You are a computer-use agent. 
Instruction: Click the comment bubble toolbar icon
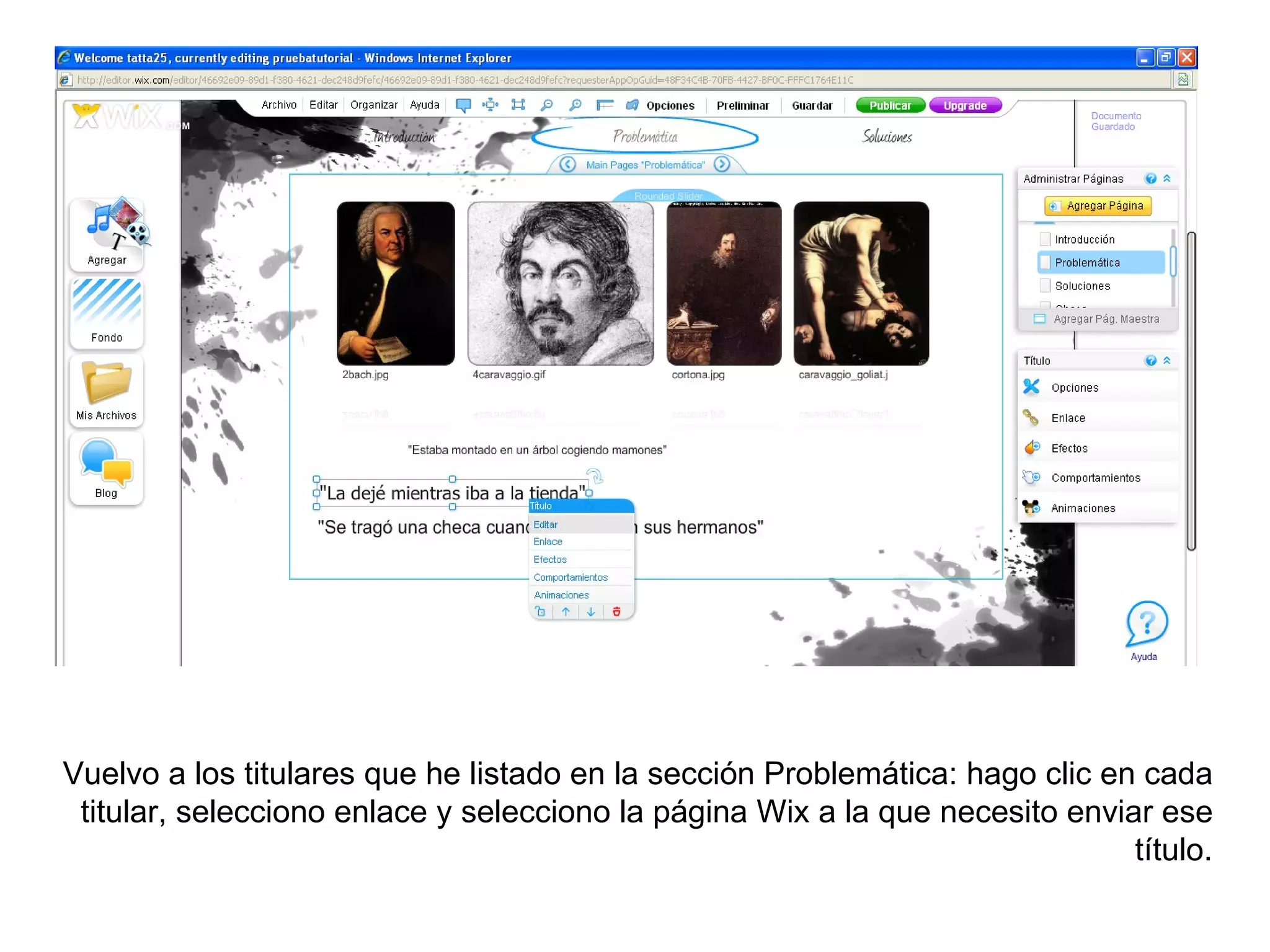(463, 105)
